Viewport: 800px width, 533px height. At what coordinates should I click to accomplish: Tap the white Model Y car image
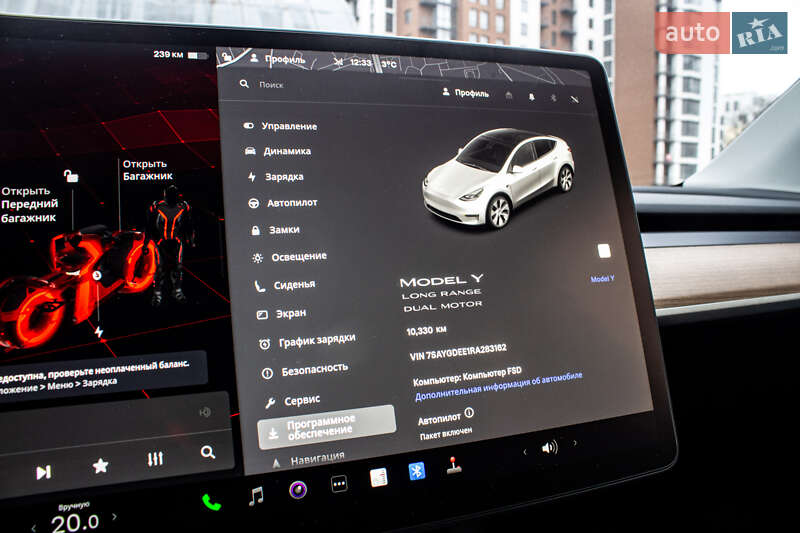point(498,177)
